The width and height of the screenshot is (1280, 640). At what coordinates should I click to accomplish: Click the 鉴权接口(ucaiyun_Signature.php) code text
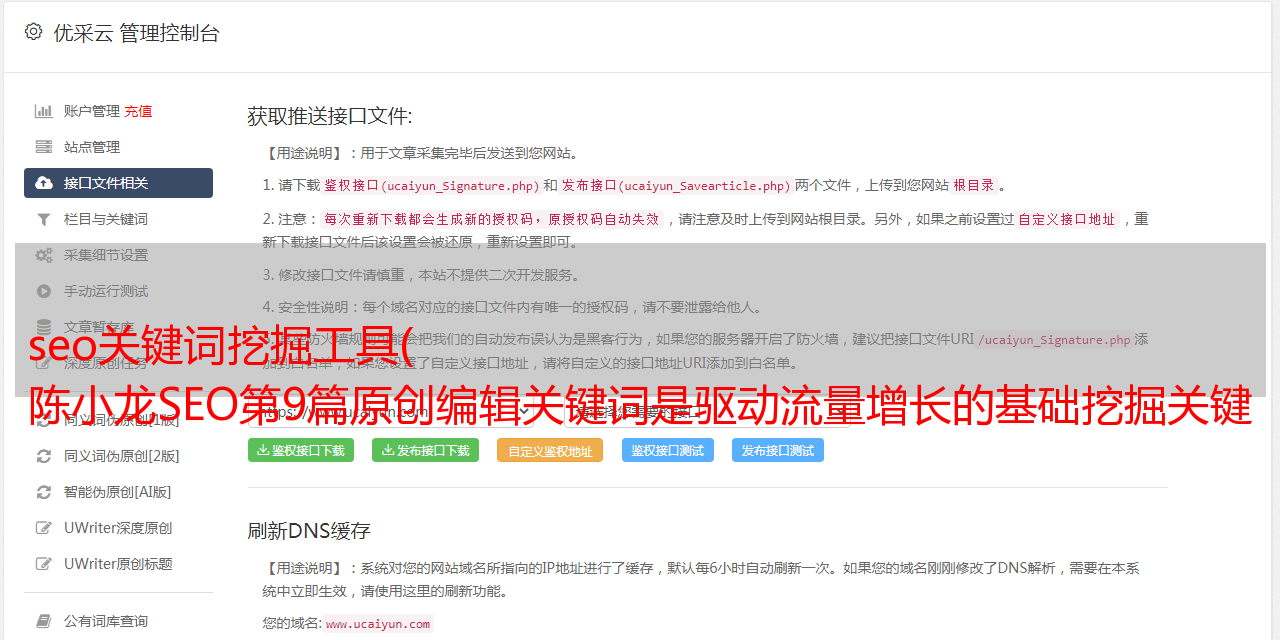[431, 185]
